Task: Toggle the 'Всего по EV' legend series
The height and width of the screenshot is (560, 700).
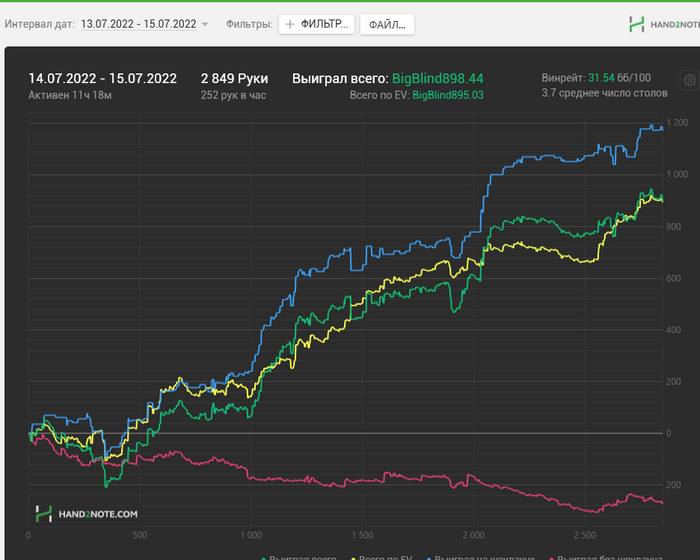Action: (x=382, y=557)
